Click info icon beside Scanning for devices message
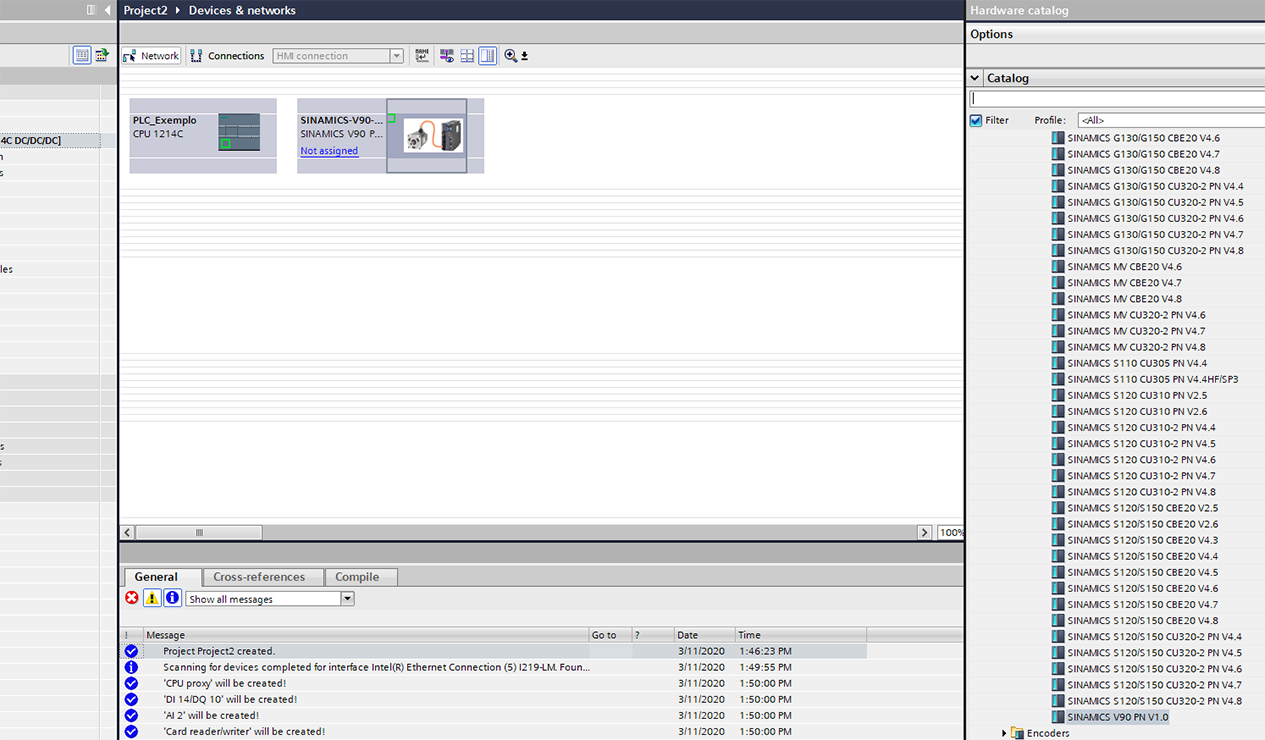Image resolution: width=1265 pixels, height=740 pixels. 131,667
